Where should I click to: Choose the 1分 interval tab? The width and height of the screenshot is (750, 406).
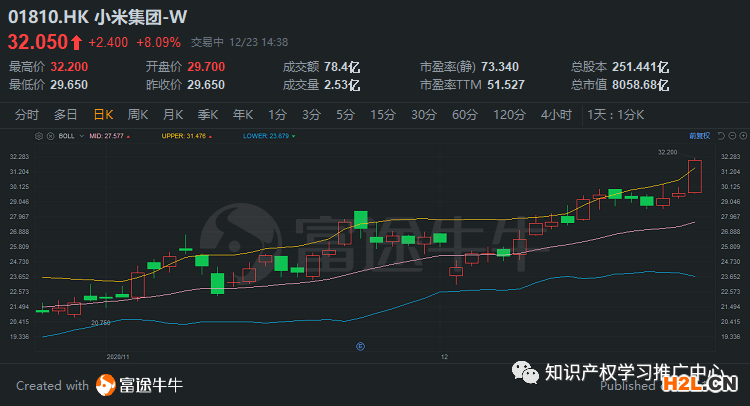[x=277, y=115]
